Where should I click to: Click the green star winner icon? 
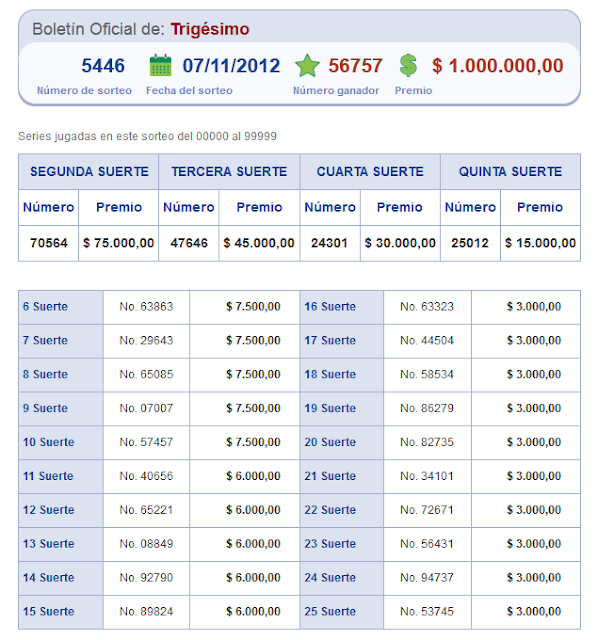coord(307,66)
